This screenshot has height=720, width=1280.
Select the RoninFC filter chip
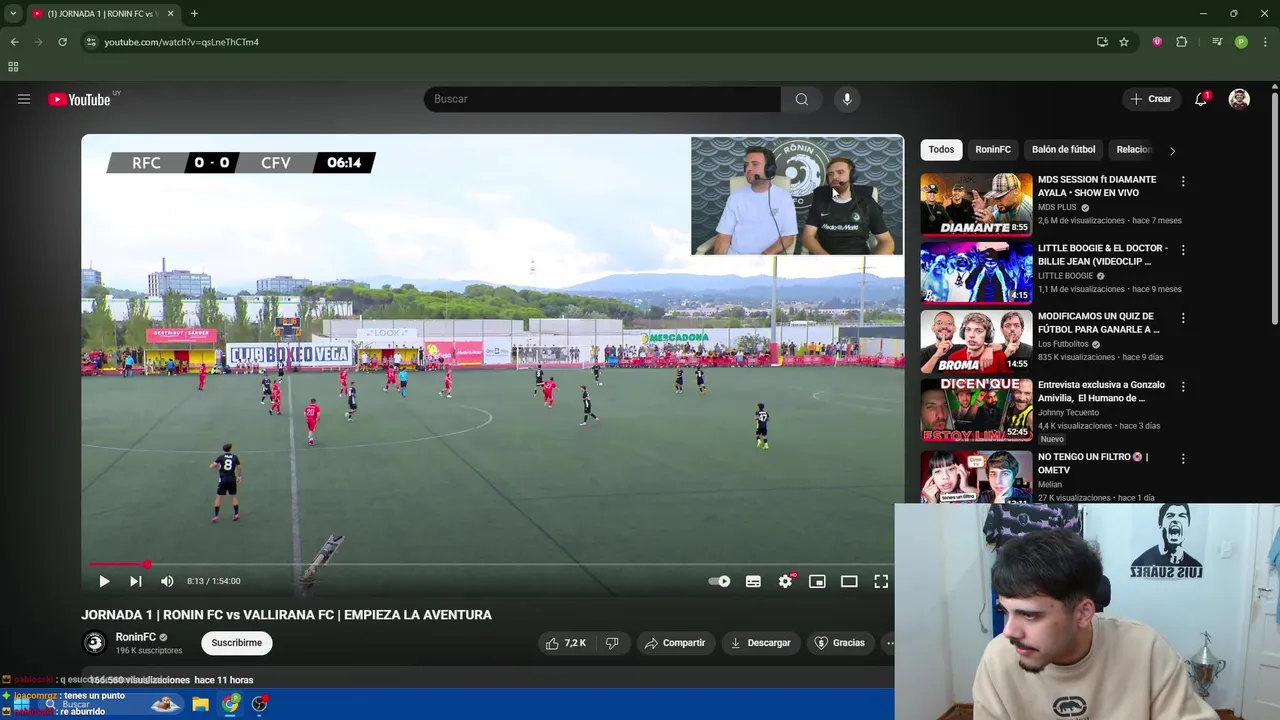coord(993,149)
